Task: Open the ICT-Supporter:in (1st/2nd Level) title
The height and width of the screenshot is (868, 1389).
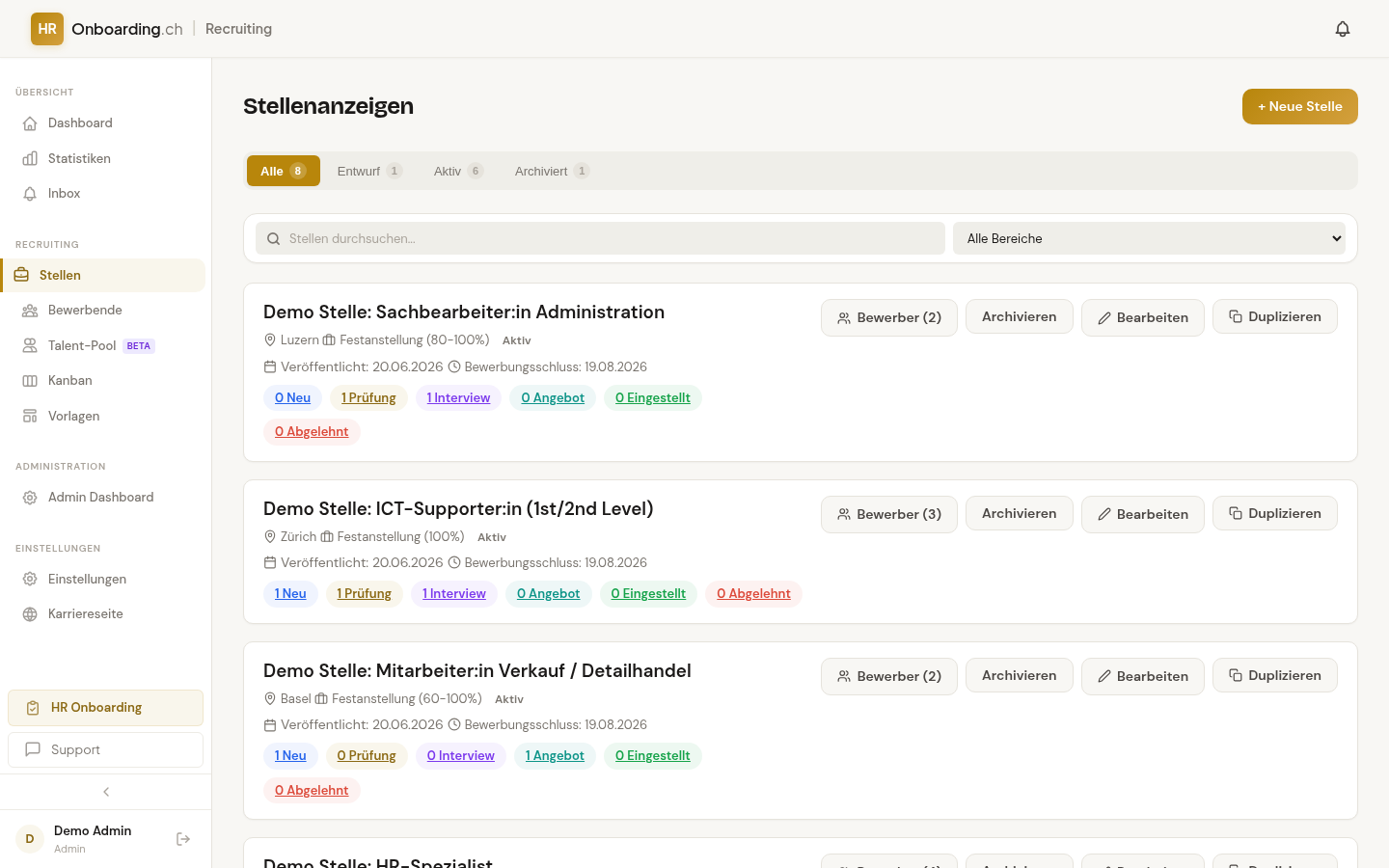Action: [x=458, y=508]
